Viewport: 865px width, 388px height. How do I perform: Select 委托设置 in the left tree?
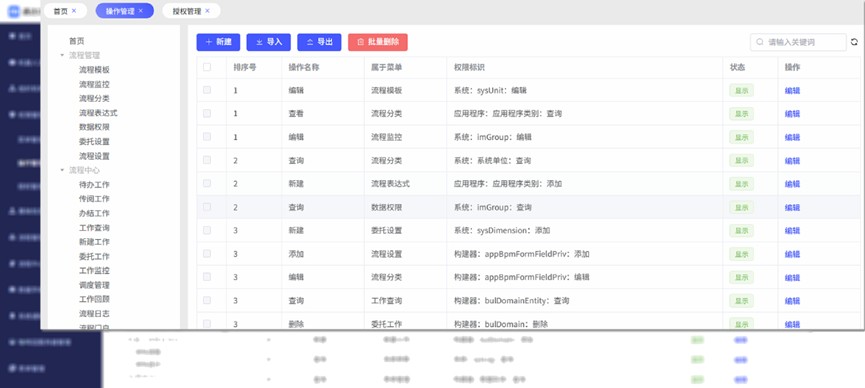[x=94, y=142]
